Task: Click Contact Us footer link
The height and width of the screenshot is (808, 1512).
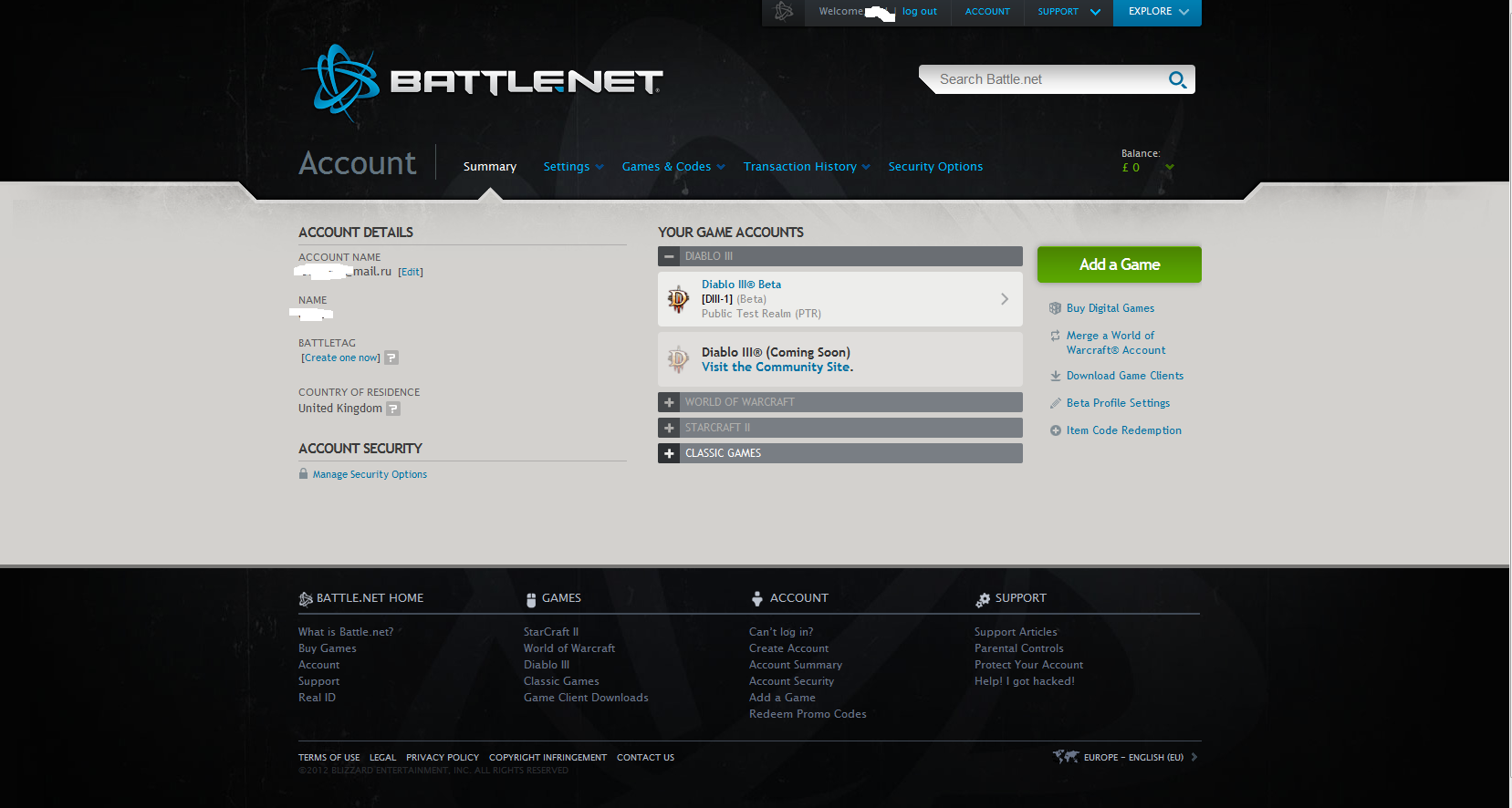Action: 645,758
